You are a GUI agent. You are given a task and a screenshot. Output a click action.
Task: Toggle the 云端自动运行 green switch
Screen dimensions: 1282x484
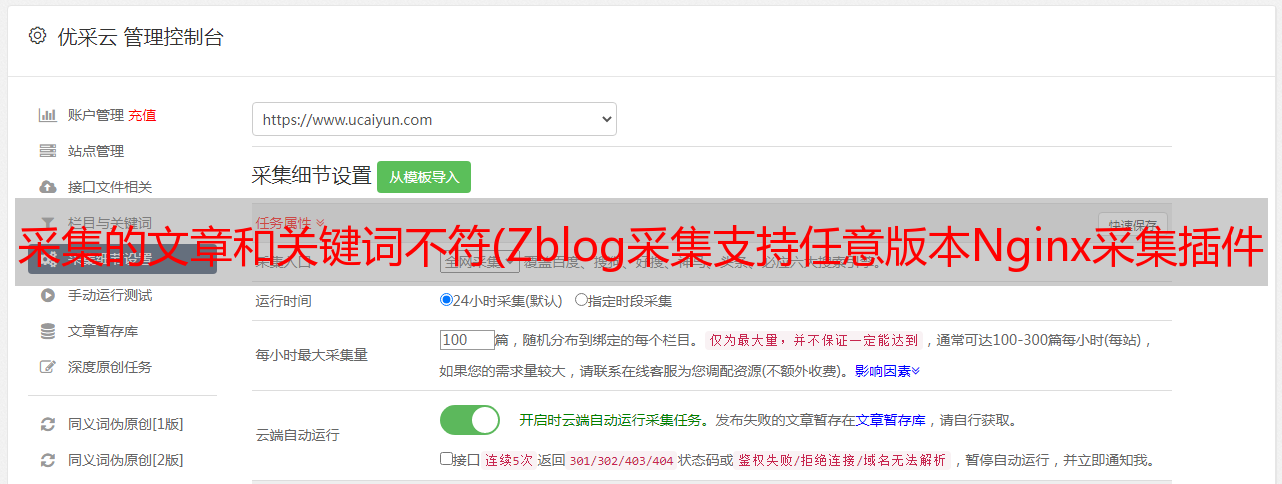470,420
